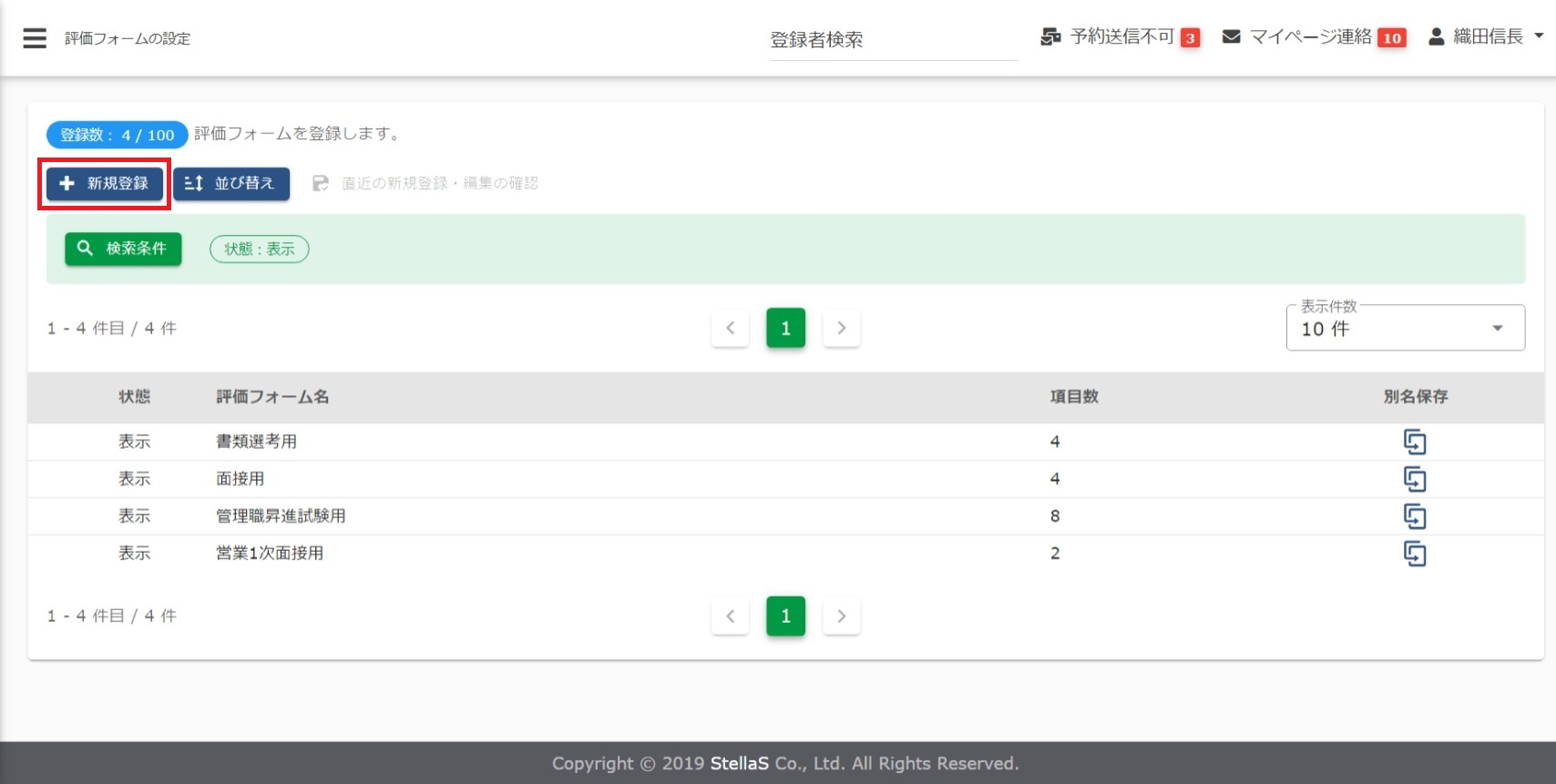Viewport: 1556px width, 784px height.
Task: Expand the 表示件数 dropdown
Action: 1405,329
